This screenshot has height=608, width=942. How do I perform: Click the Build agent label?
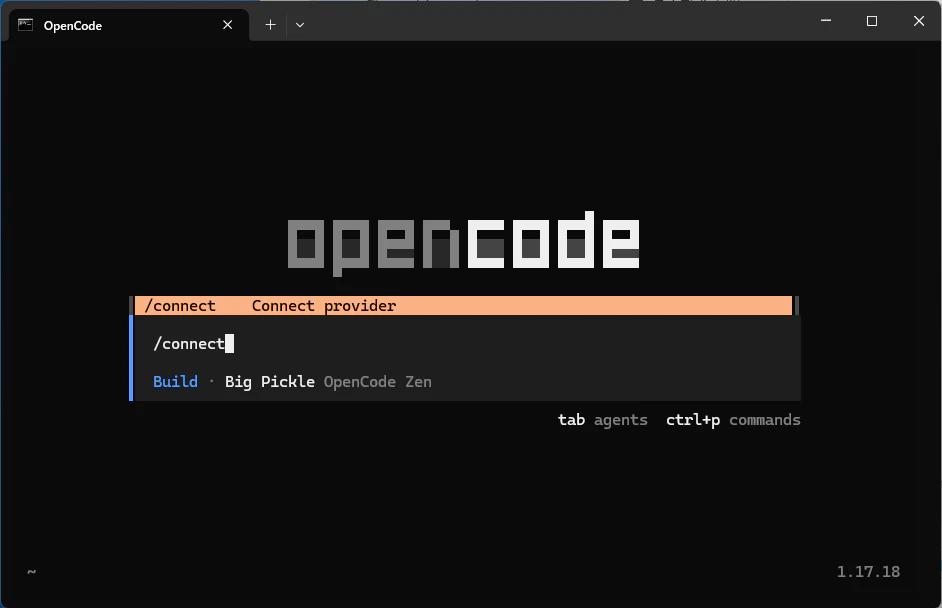click(175, 382)
